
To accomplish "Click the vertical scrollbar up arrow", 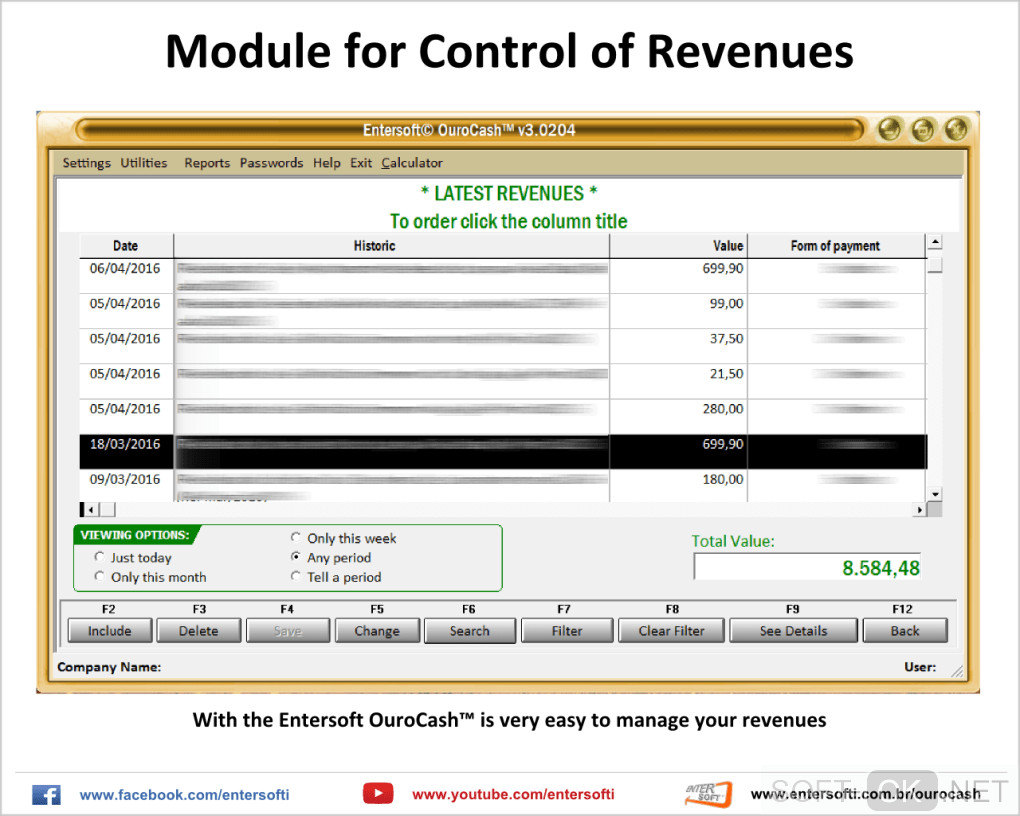I will [935, 242].
